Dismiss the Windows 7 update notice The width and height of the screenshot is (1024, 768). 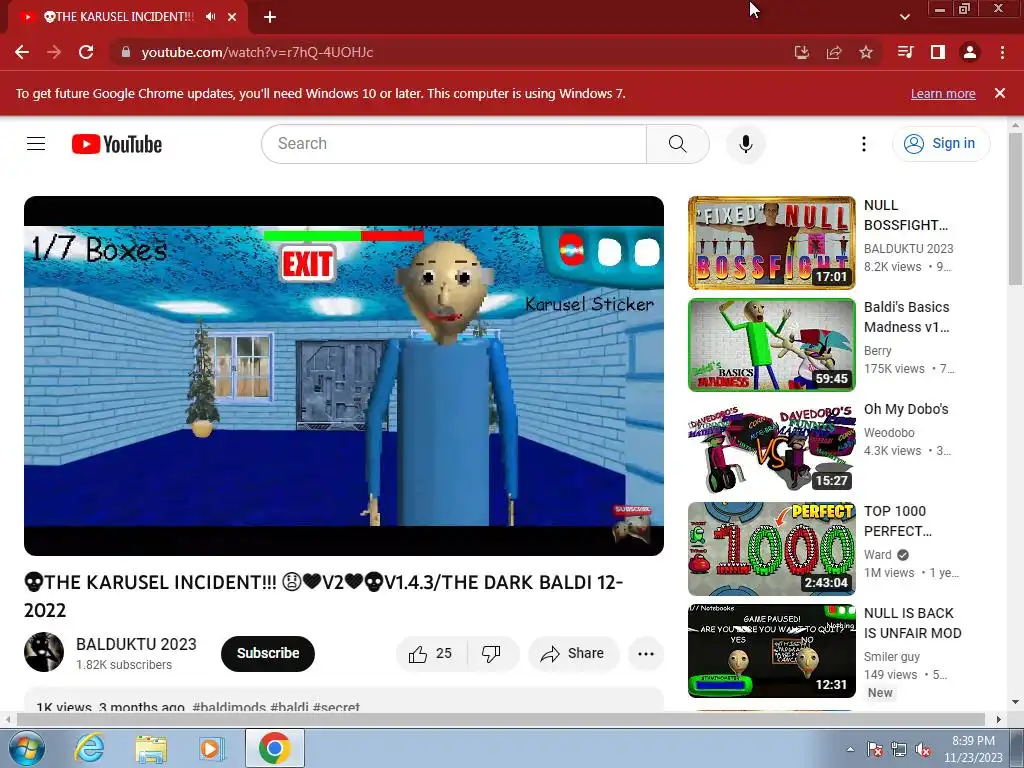coord(1000,93)
